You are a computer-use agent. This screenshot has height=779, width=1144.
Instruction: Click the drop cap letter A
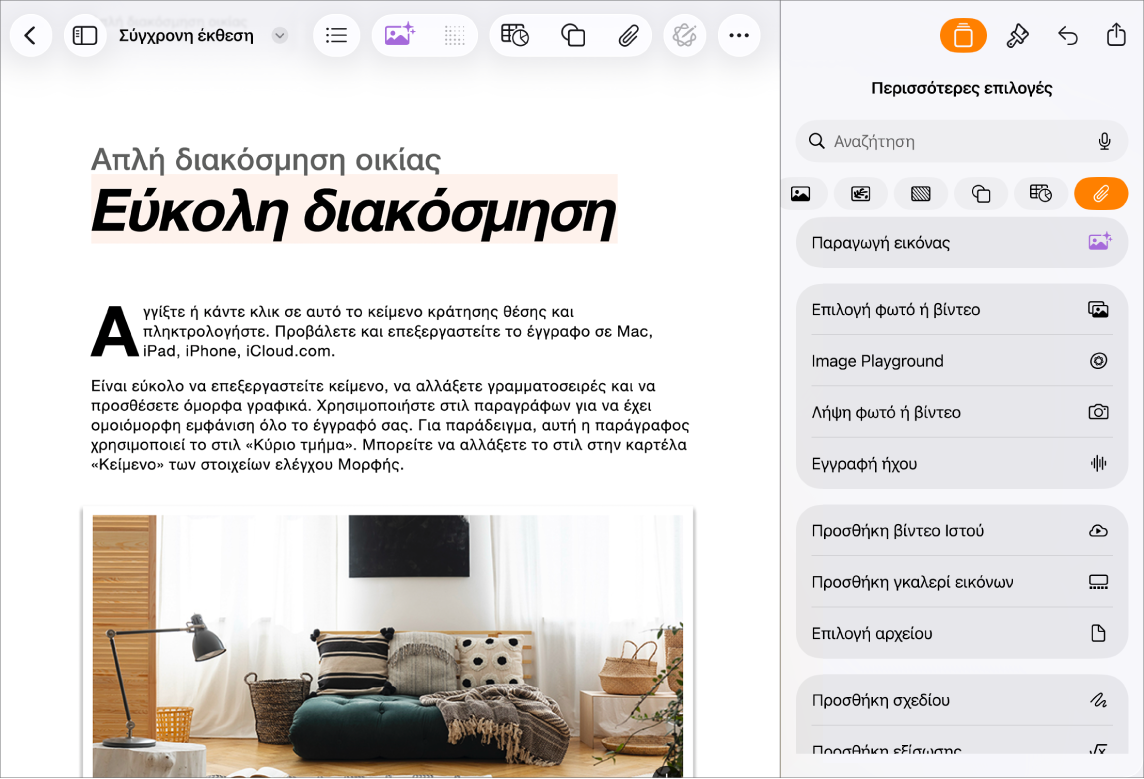[114, 332]
